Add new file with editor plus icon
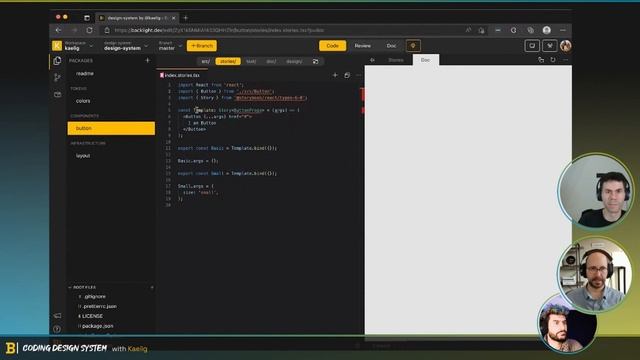 click(335, 75)
